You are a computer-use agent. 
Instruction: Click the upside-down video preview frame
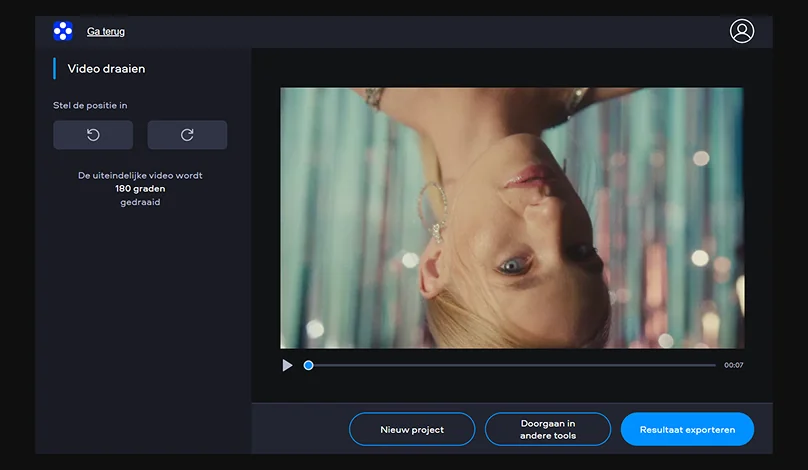(x=512, y=218)
